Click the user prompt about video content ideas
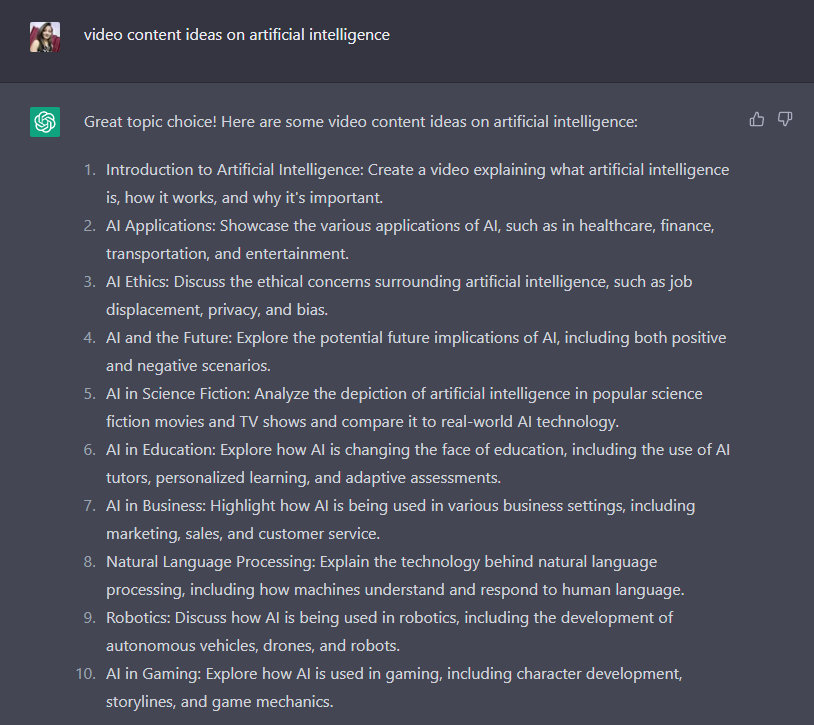 (x=237, y=35)
